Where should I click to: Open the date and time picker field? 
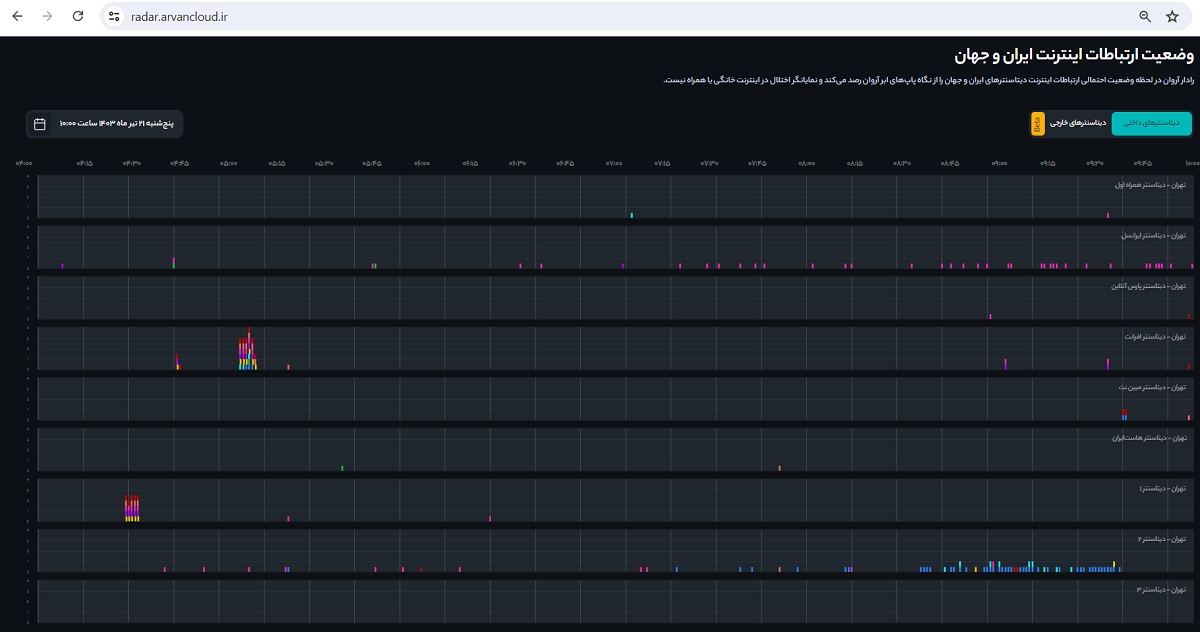(105, 124)
